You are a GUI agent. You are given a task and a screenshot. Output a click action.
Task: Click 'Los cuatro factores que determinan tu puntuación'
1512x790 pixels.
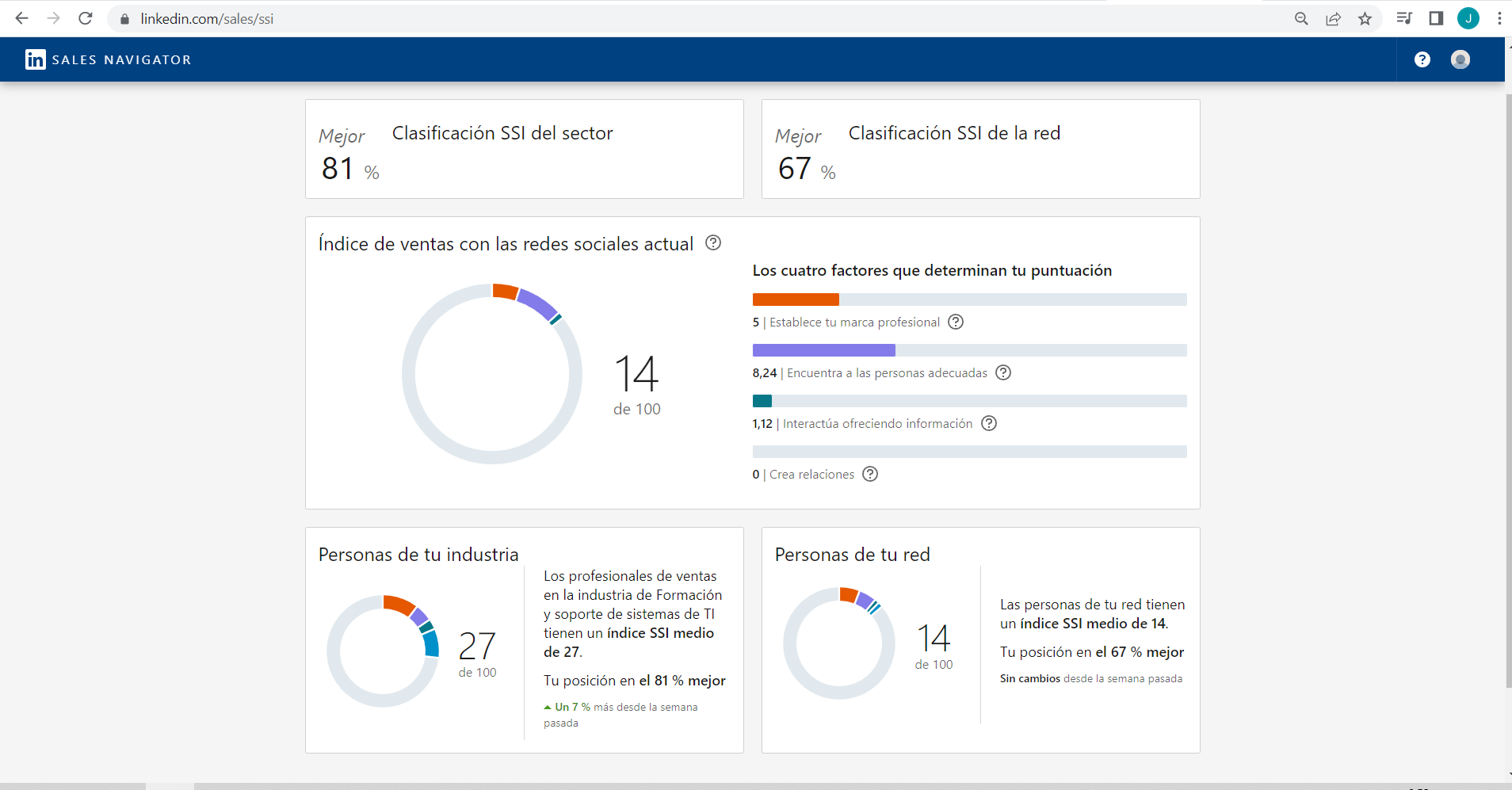932,270
